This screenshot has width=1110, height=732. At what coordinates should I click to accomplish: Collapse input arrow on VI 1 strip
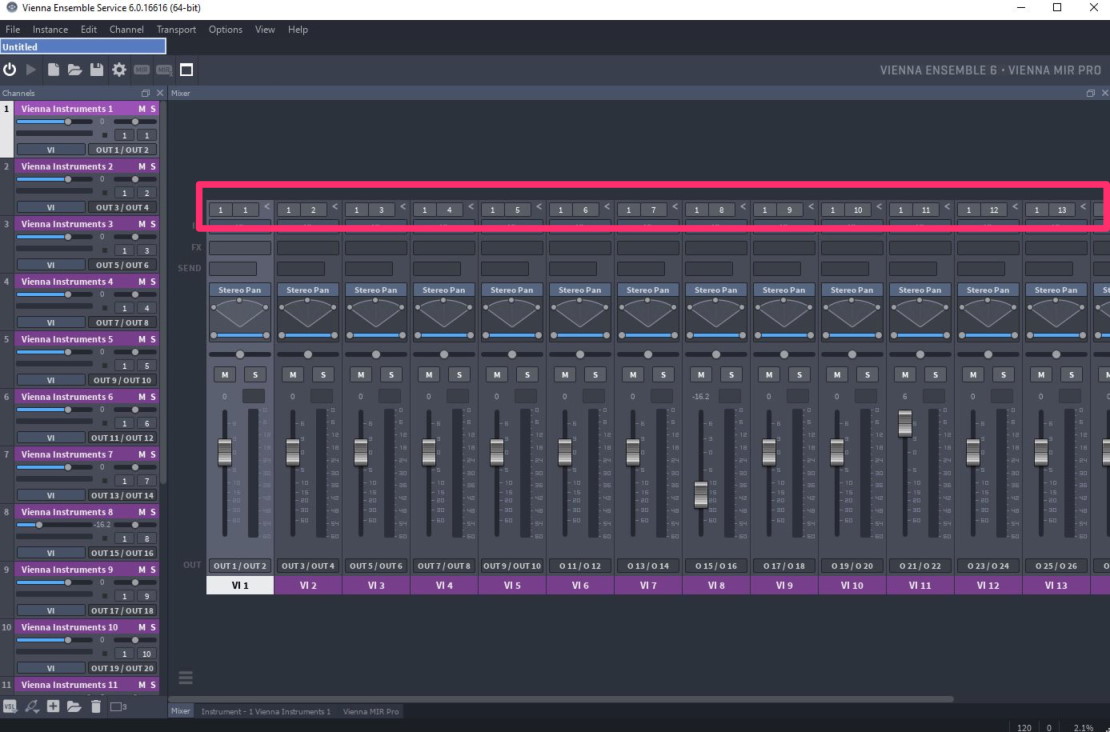(x=267, y=207)
